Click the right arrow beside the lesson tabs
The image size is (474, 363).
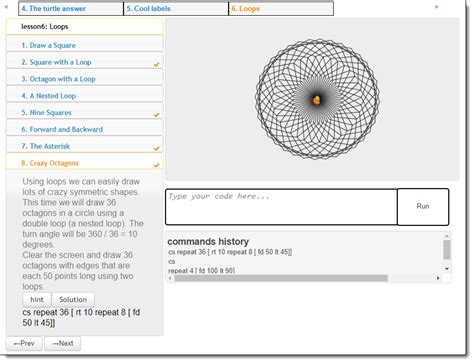point(436,7)
